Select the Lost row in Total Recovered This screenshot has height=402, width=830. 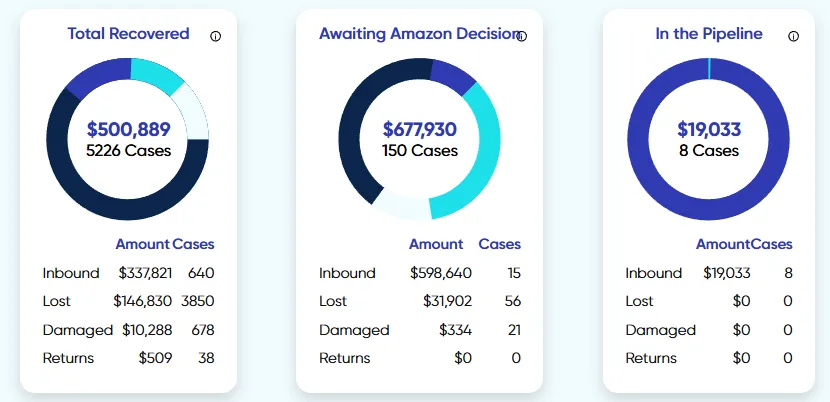pos(58,301)
